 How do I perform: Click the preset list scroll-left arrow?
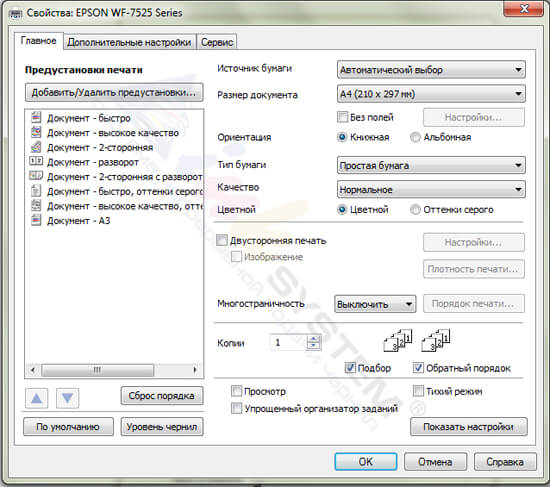[x=33, y=370]
